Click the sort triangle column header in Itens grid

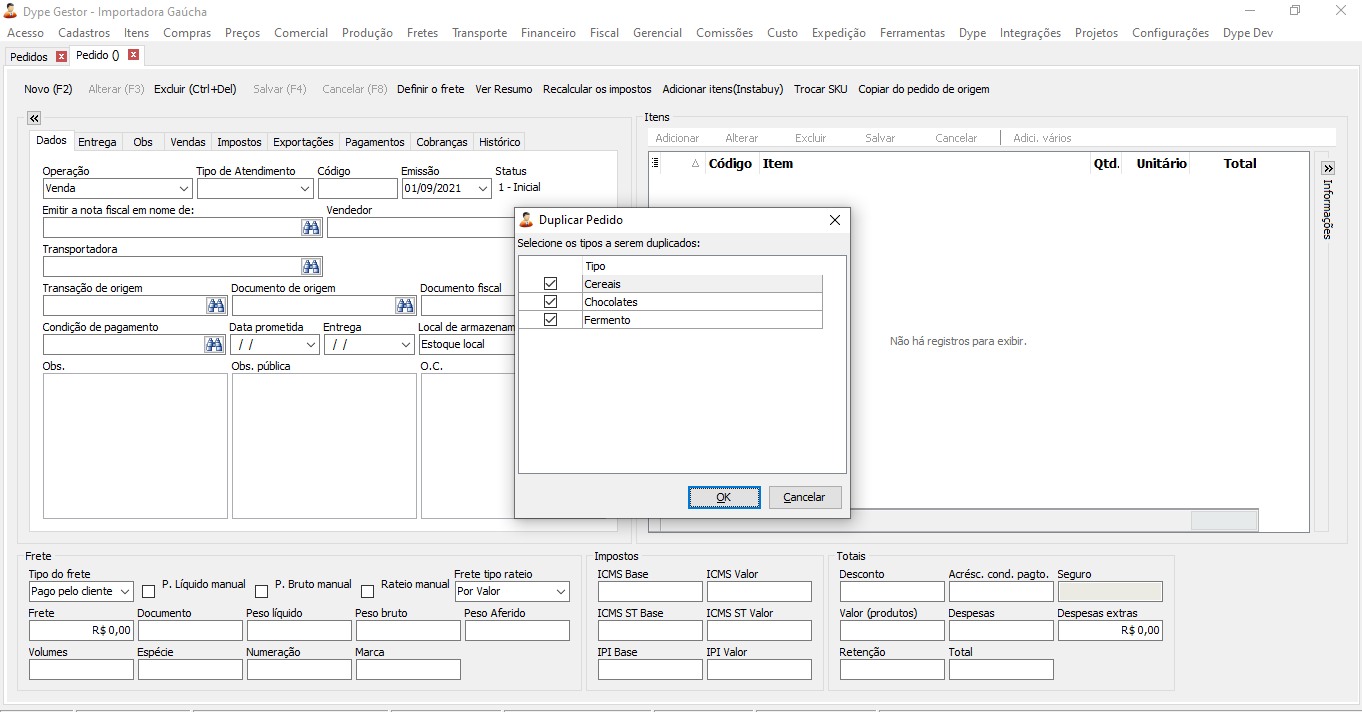pyautogui.click(x=696, y=164)
